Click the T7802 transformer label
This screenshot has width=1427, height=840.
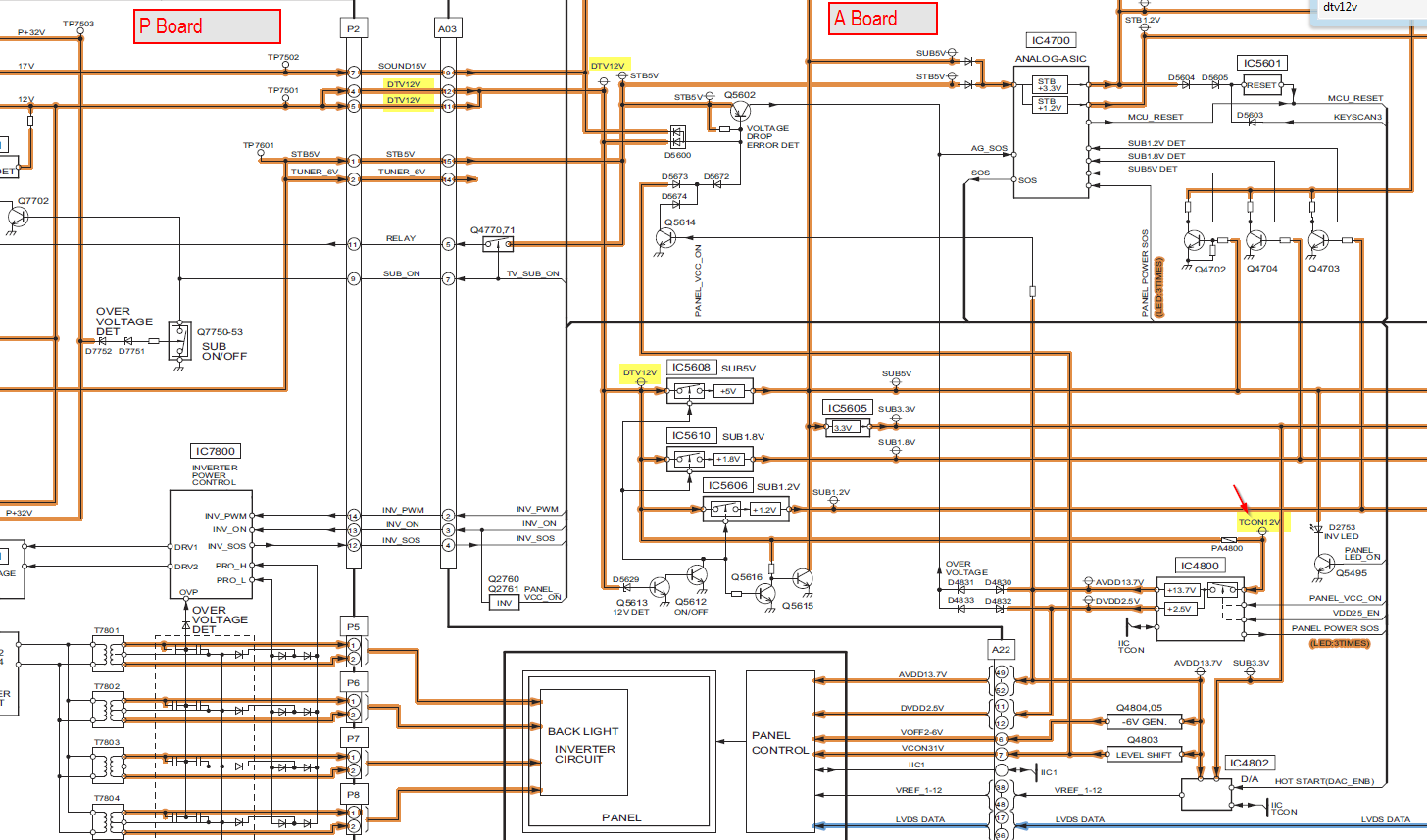click(x=107, y=687)
